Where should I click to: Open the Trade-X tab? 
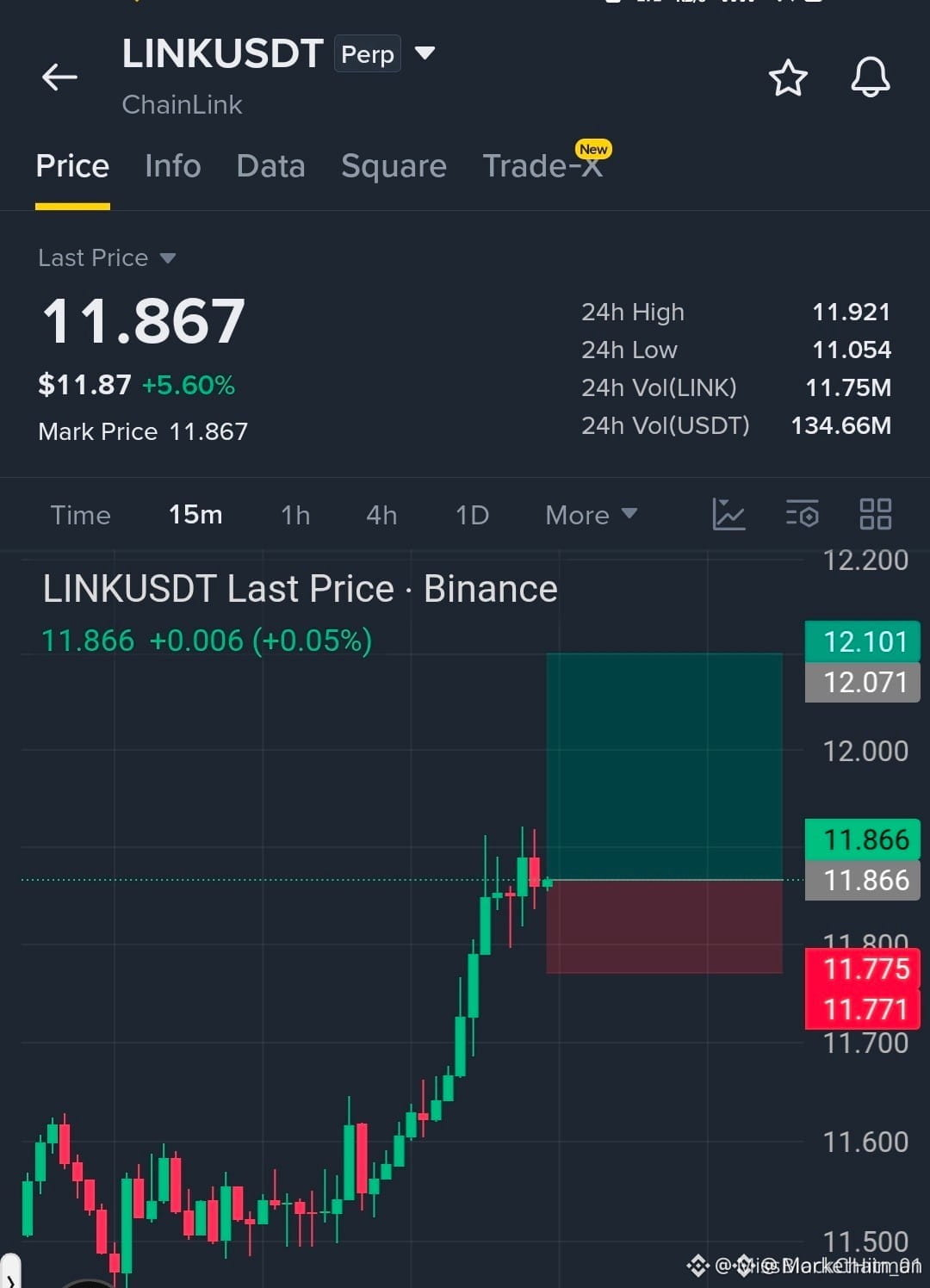click(542, 165)
